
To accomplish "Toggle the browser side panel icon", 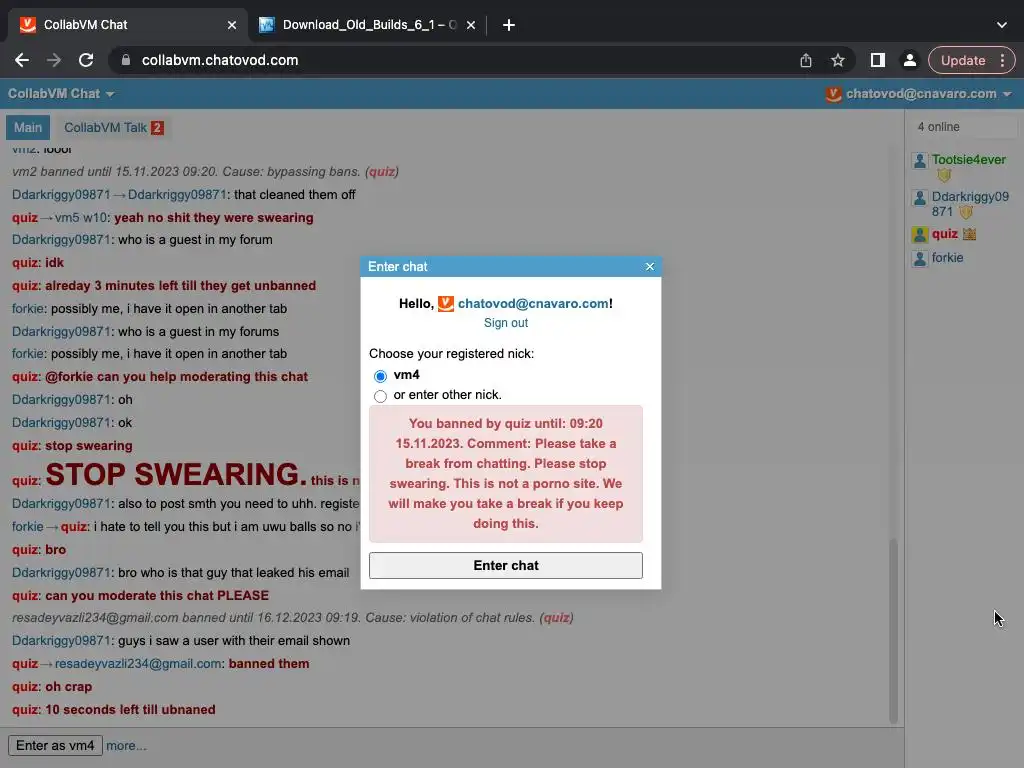I will pos(878,60).
